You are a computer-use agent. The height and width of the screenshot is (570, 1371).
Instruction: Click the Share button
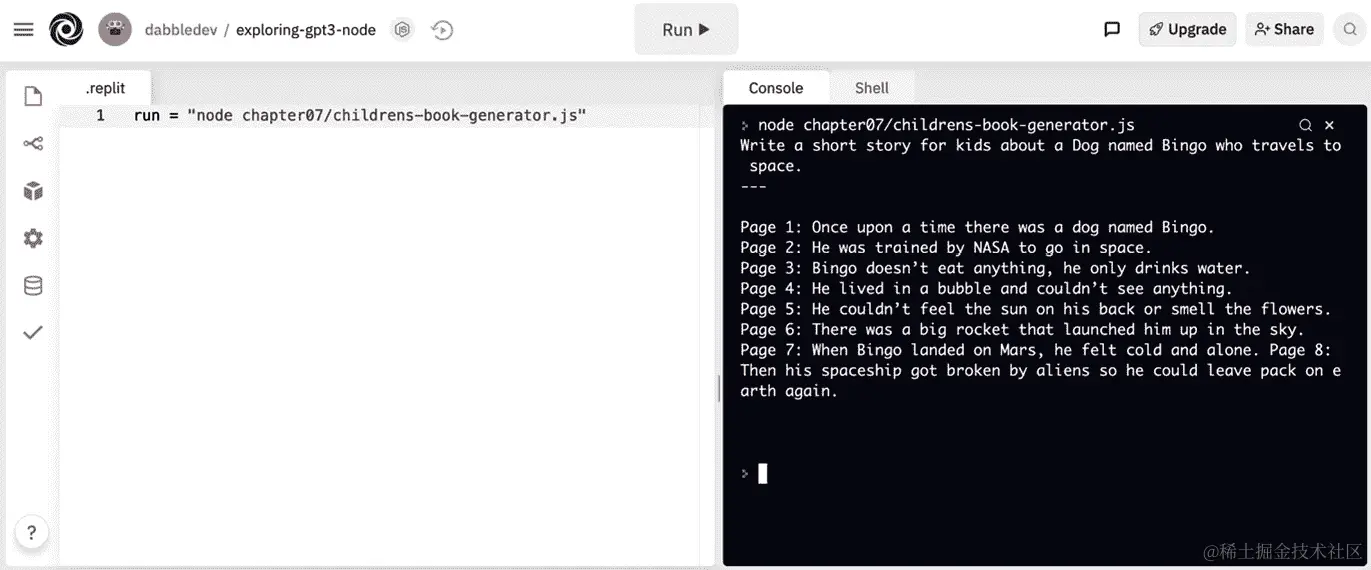point(1284,29)
